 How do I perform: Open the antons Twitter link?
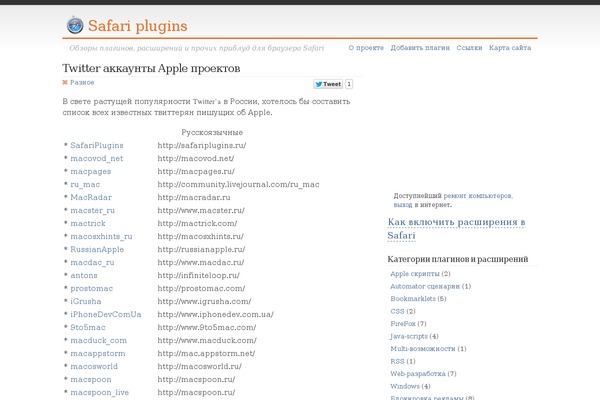click(x=84, y=276)
